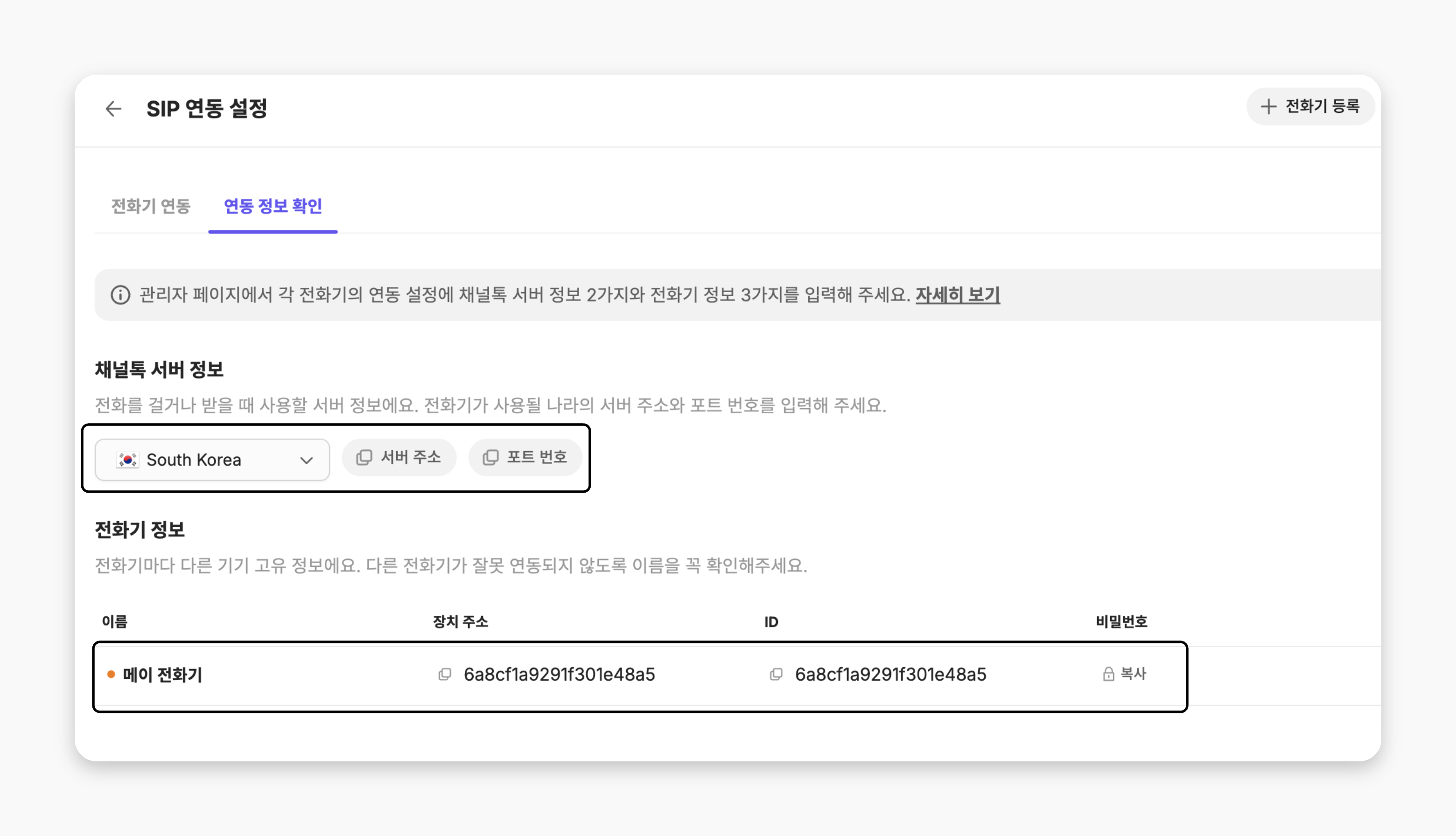1456x836 pixels.
Task: Click the South Korea flag icon
Action: (127, 460)
